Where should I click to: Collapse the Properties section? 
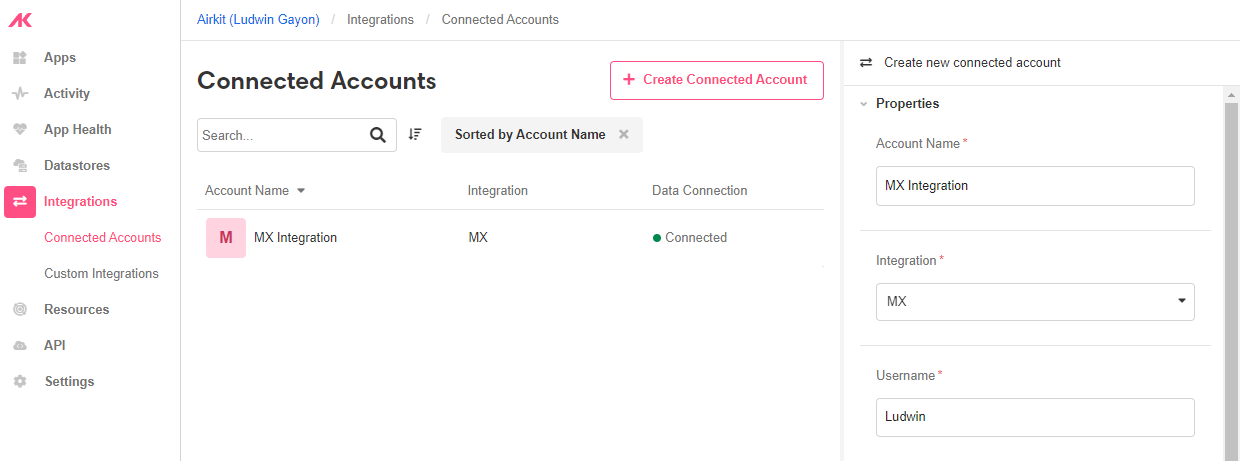(x=864, y=104)
